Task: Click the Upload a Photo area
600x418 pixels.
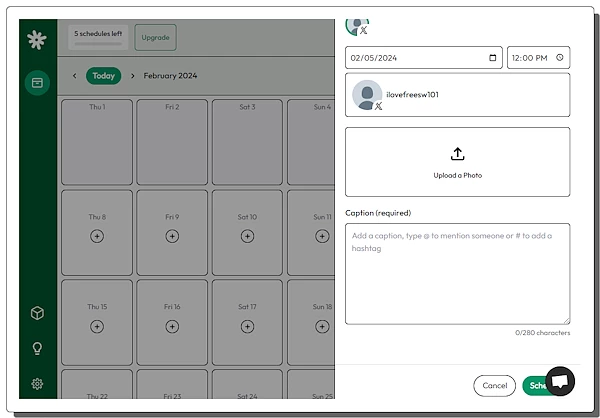Action: point(457,162)
